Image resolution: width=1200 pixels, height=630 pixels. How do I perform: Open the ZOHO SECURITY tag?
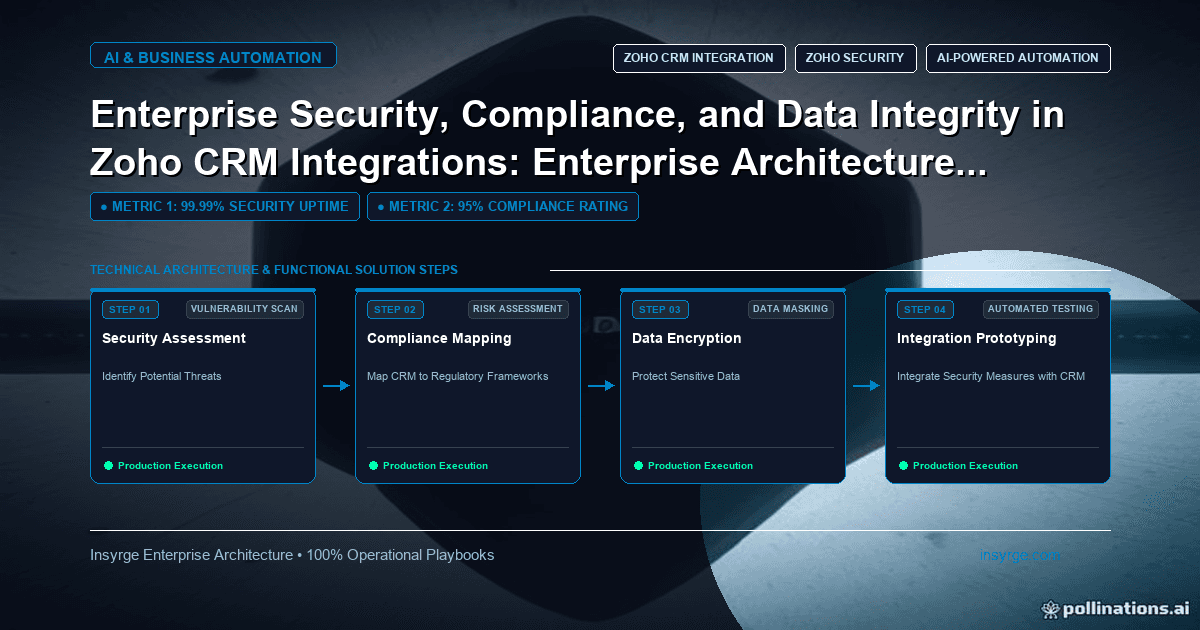pyautogui.click(x=856, y=58)
